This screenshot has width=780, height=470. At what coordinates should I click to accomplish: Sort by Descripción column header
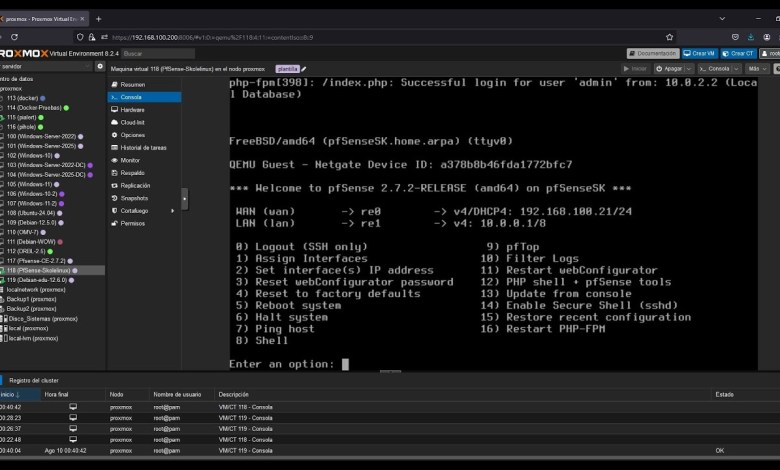click(x=233, y=394)
